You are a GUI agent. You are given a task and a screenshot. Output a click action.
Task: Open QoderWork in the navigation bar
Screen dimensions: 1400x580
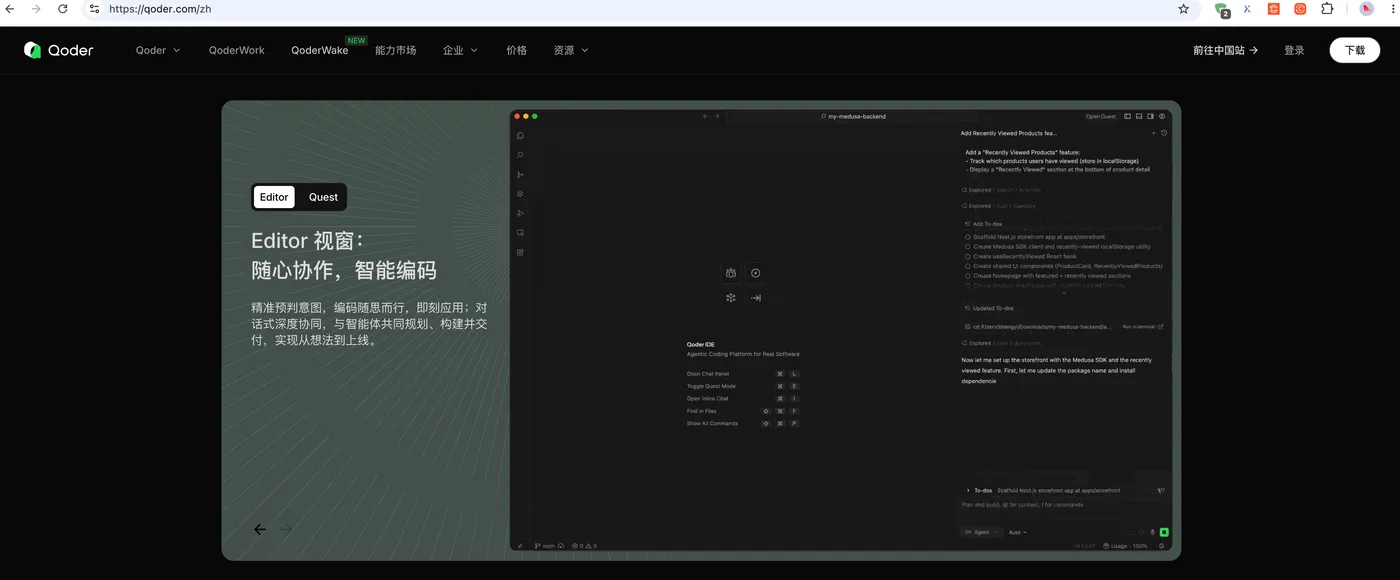pos(237,50)
